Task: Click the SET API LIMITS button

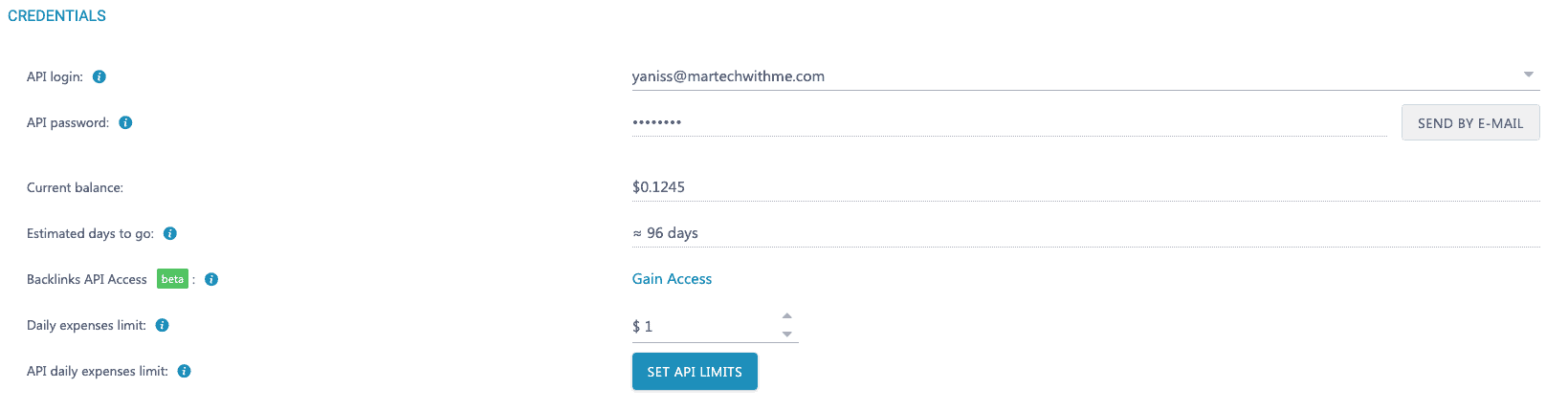Action: (x=695, y=372)
